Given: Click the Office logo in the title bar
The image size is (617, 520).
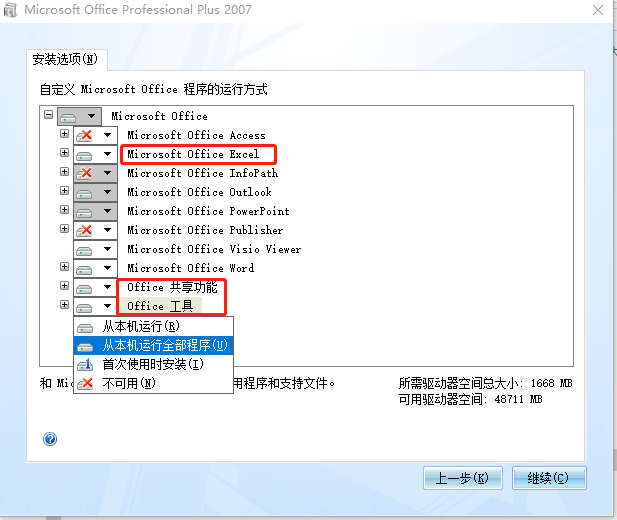Looking at the screenshot, I should coord(10,11).
